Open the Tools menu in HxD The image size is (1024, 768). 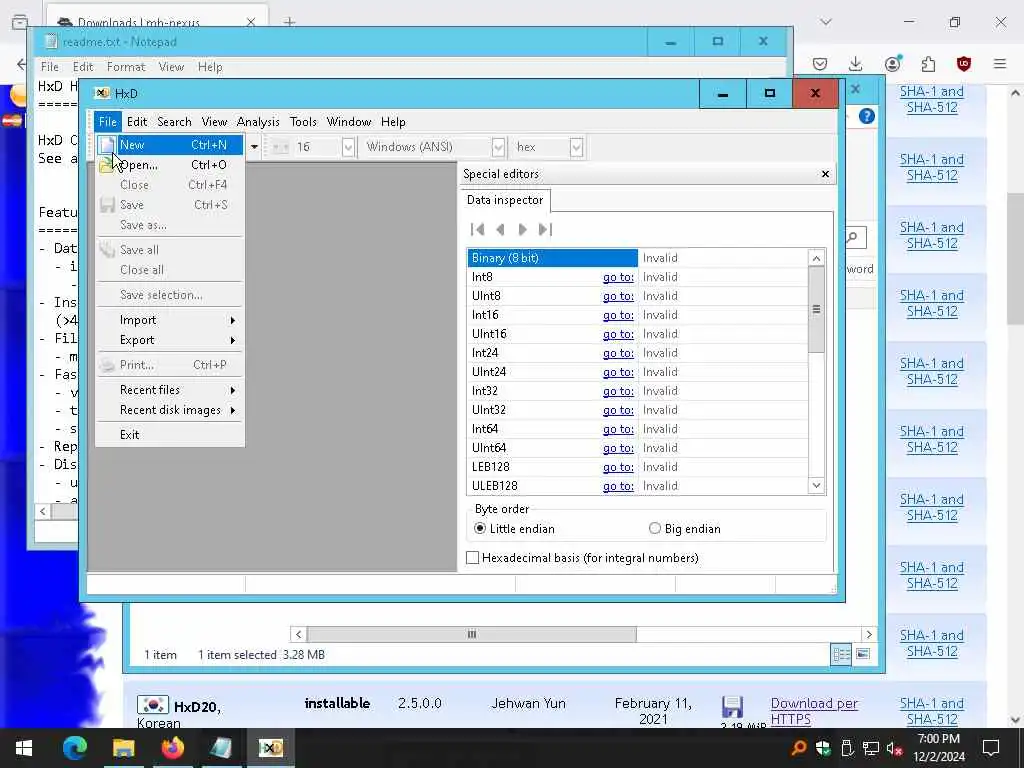pos(303,121)
